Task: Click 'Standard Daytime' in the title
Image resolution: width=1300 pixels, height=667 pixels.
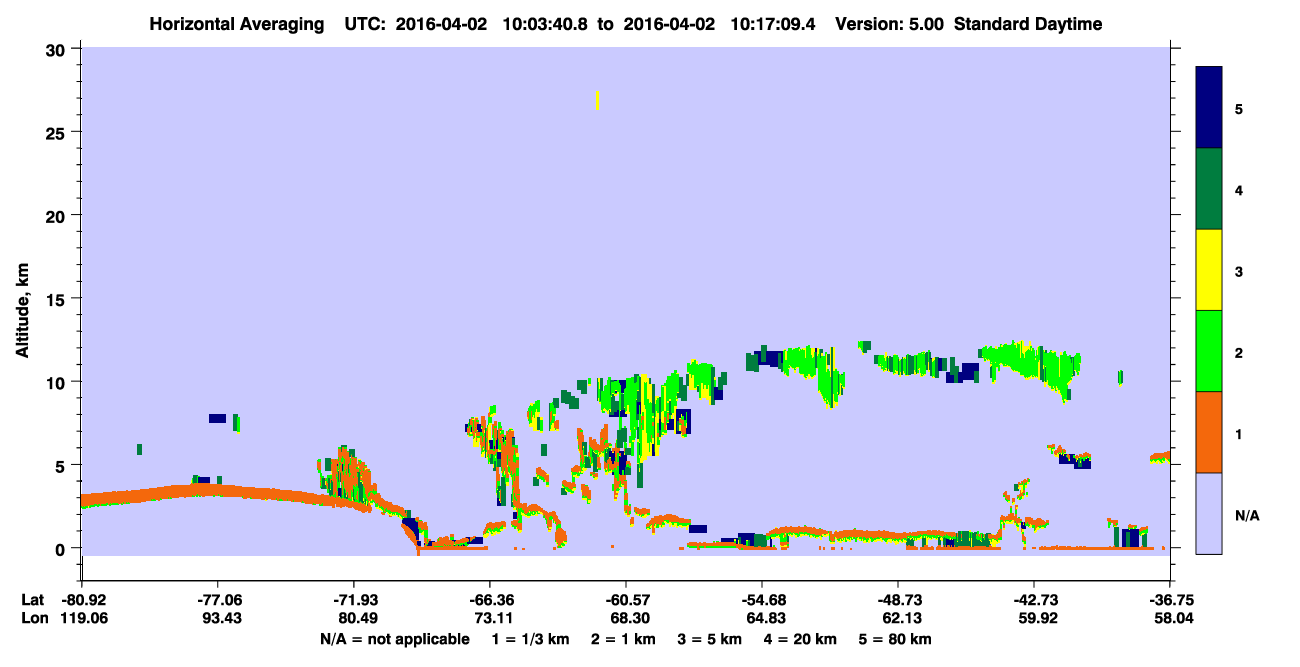Action: click(1028, 24)
